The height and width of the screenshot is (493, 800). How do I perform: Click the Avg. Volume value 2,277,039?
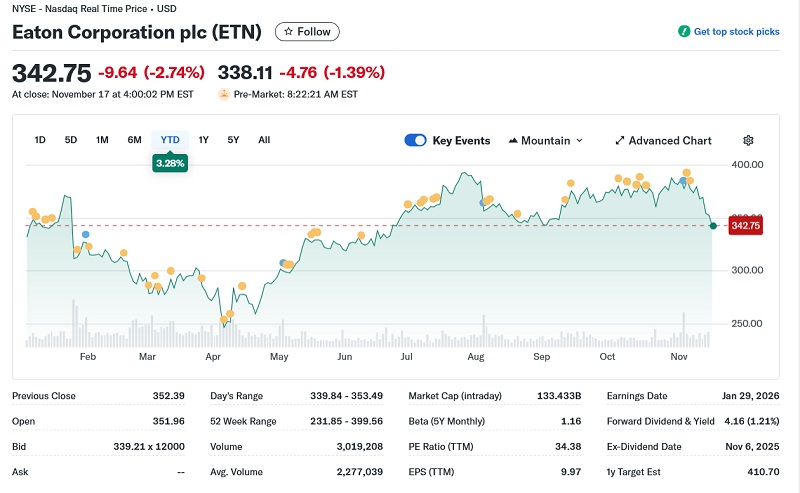pyautogui.click(x=360, y=472)
